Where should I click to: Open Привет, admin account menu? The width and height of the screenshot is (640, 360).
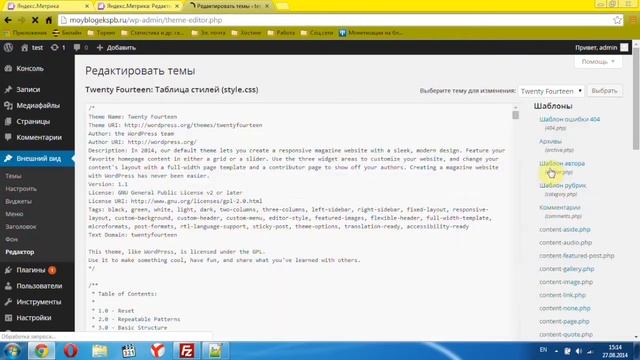602,48
